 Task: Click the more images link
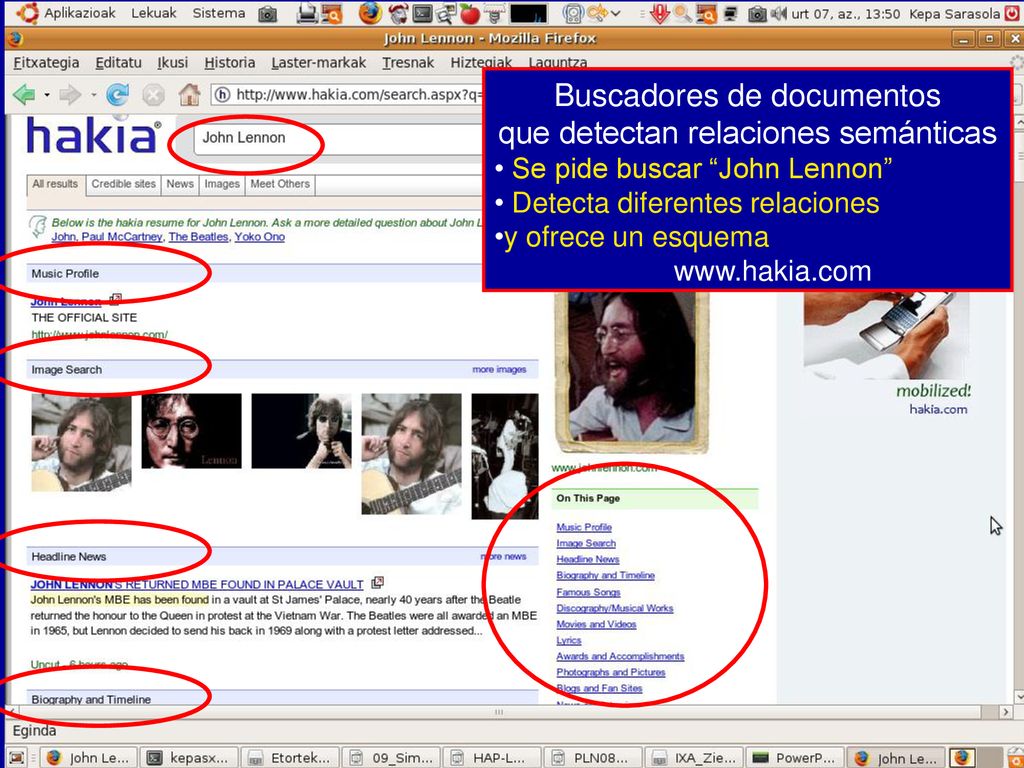[x=499, y=370]
